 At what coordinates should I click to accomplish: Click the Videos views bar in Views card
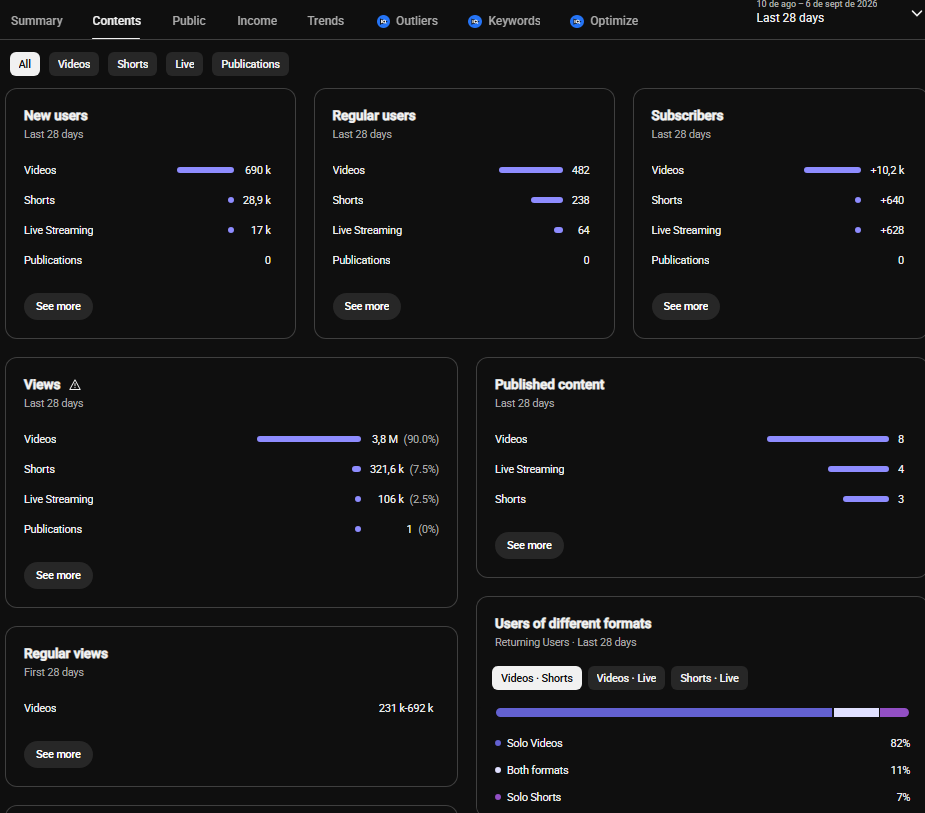[x=309, y=439]
